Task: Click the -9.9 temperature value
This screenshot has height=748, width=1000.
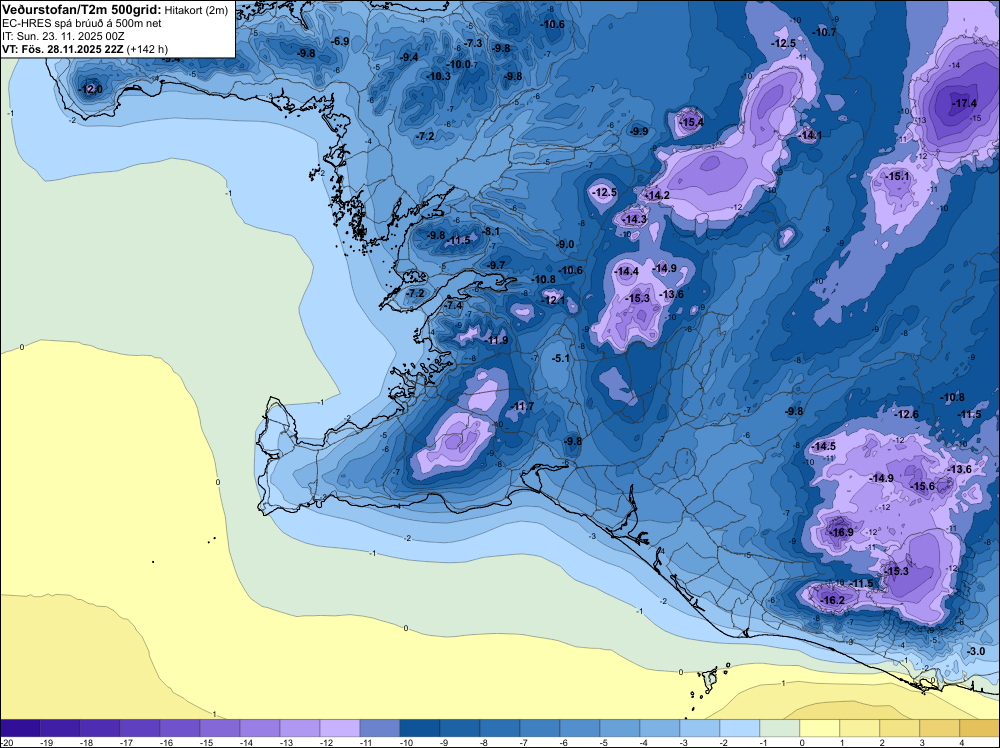Action: tap(639, 131)
